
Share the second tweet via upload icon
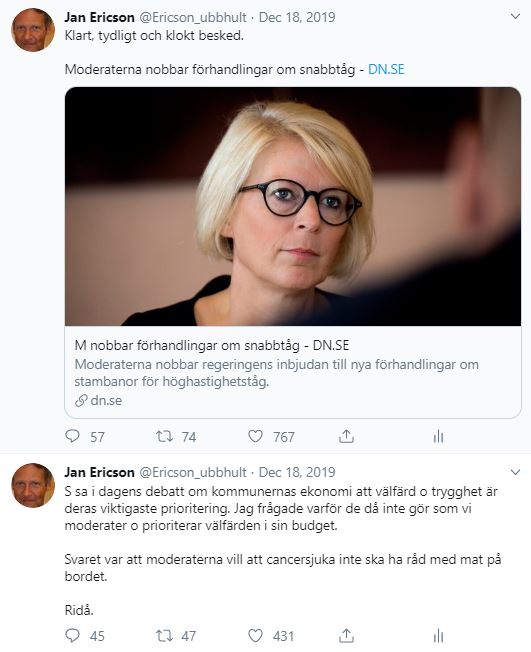tap(346, 635)
